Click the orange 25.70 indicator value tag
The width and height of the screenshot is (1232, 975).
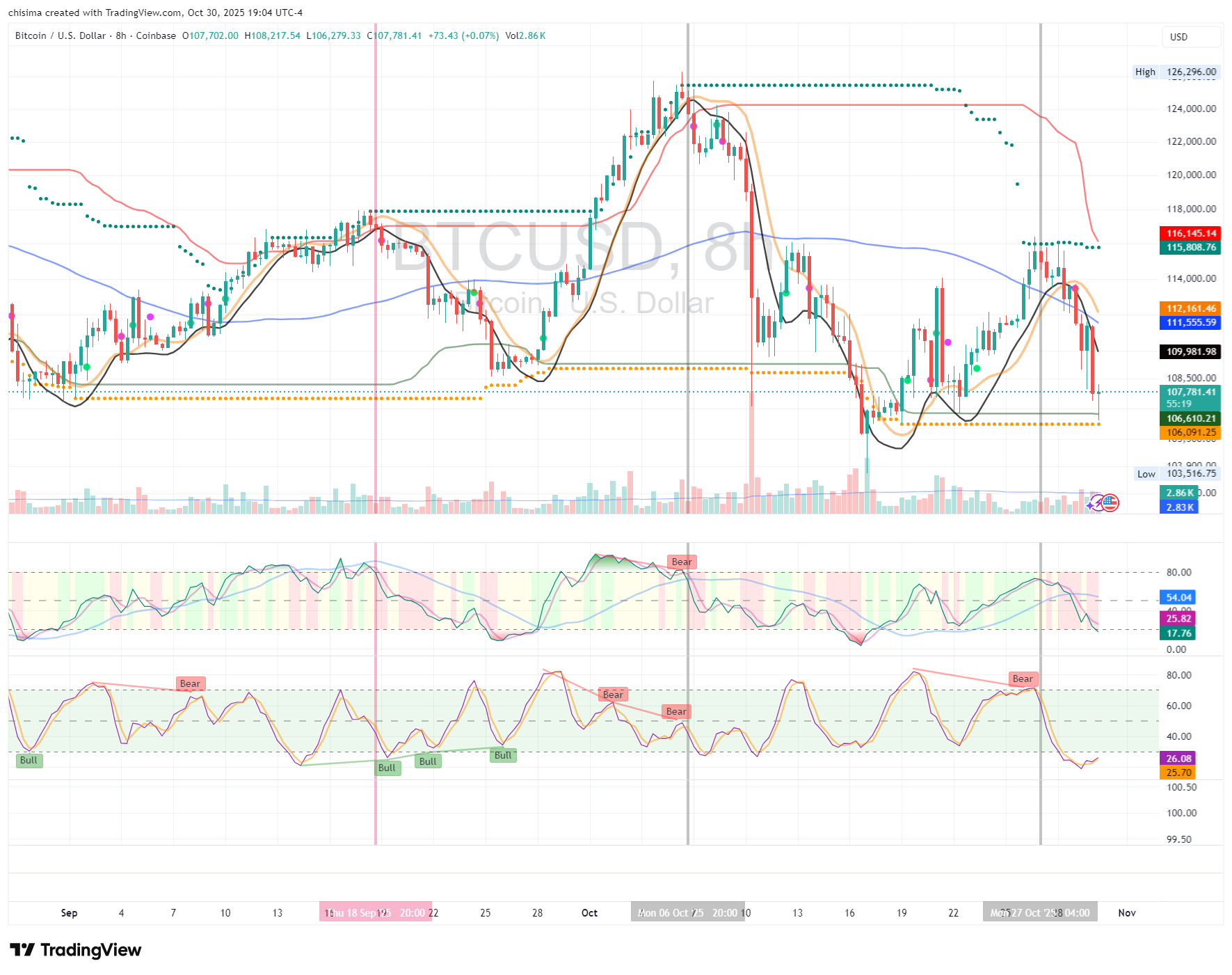point(1178,772)
